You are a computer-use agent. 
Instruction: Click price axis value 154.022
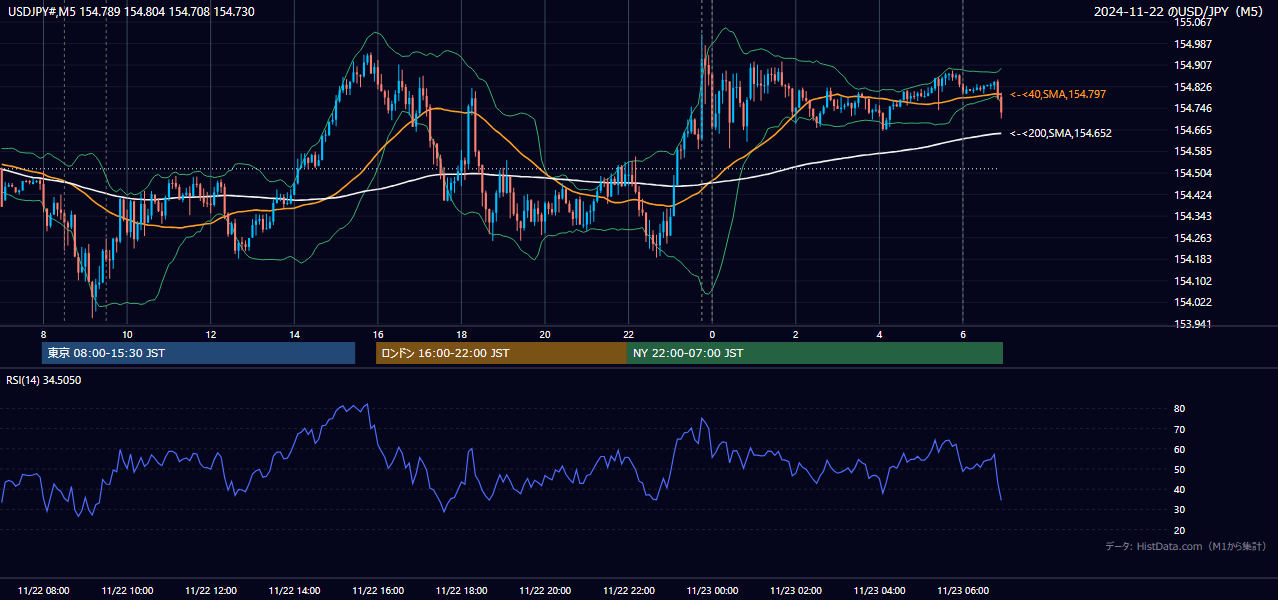click(1192, 303)
